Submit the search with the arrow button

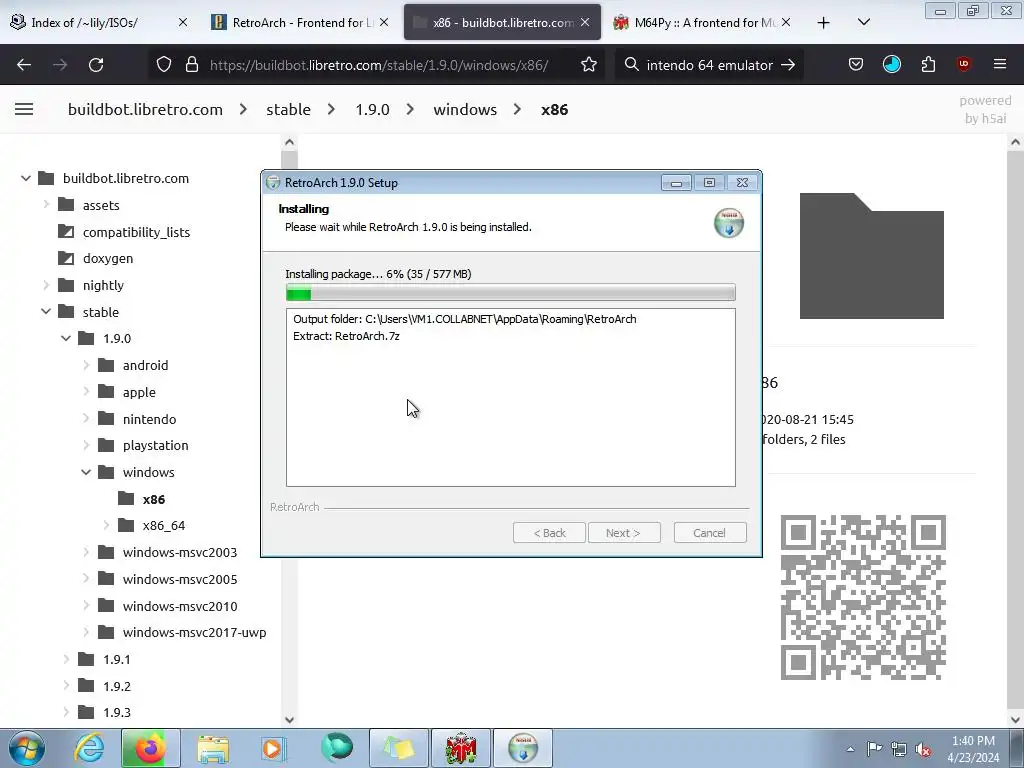coord(788,65)
